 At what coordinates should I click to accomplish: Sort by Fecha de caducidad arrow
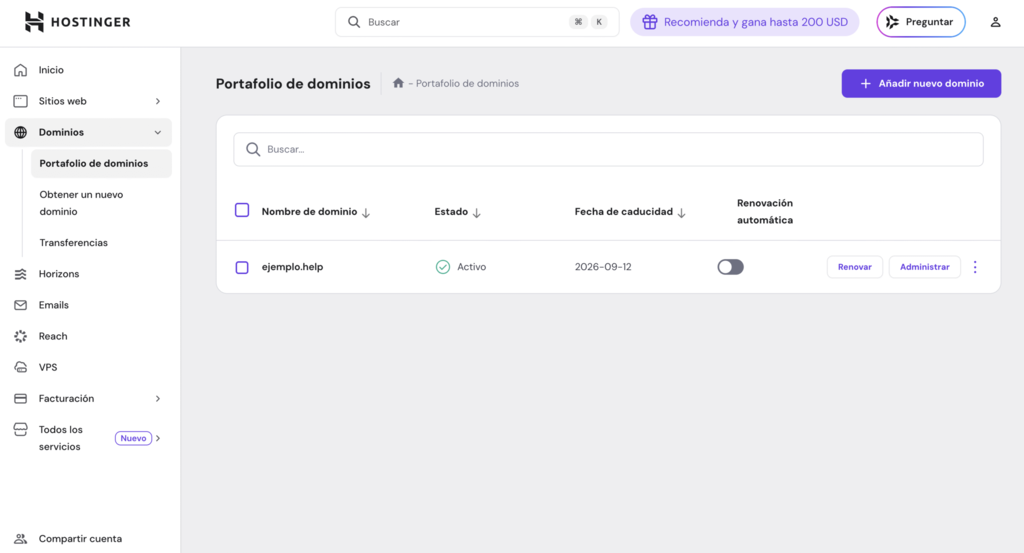[x=682, y=213]
